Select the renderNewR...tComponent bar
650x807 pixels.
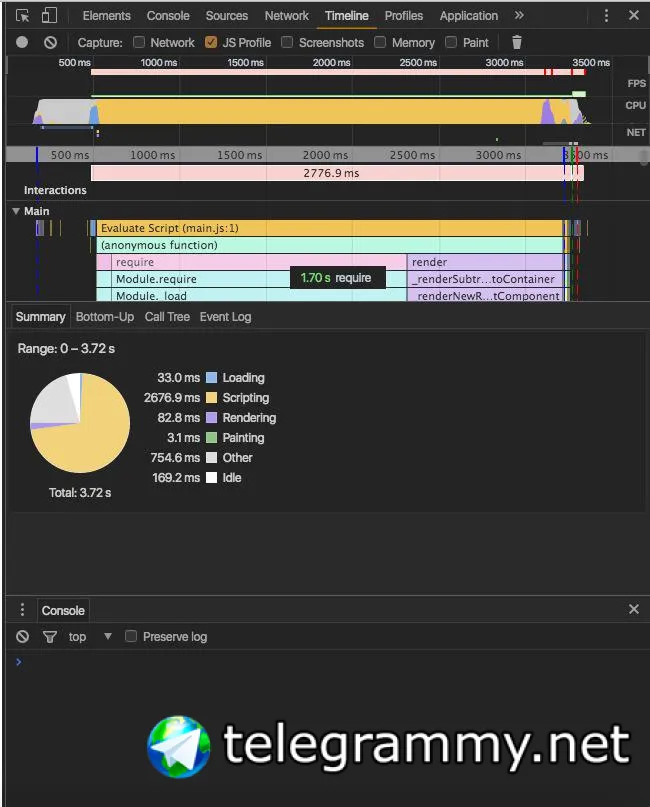click(x=485, y=295)
